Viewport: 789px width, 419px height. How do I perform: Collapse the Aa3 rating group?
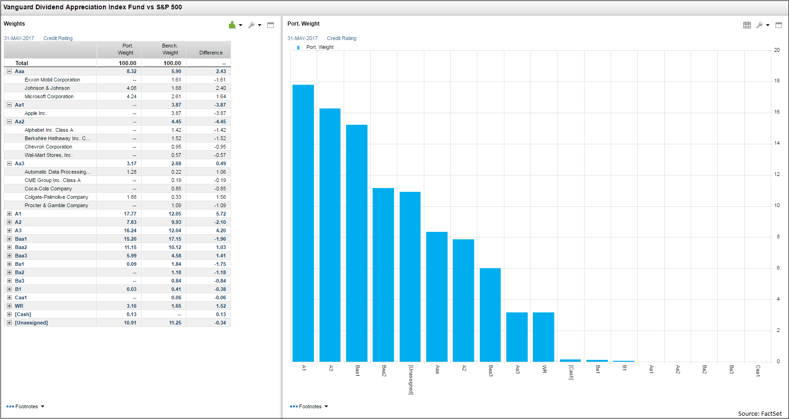tap(9, 163)
